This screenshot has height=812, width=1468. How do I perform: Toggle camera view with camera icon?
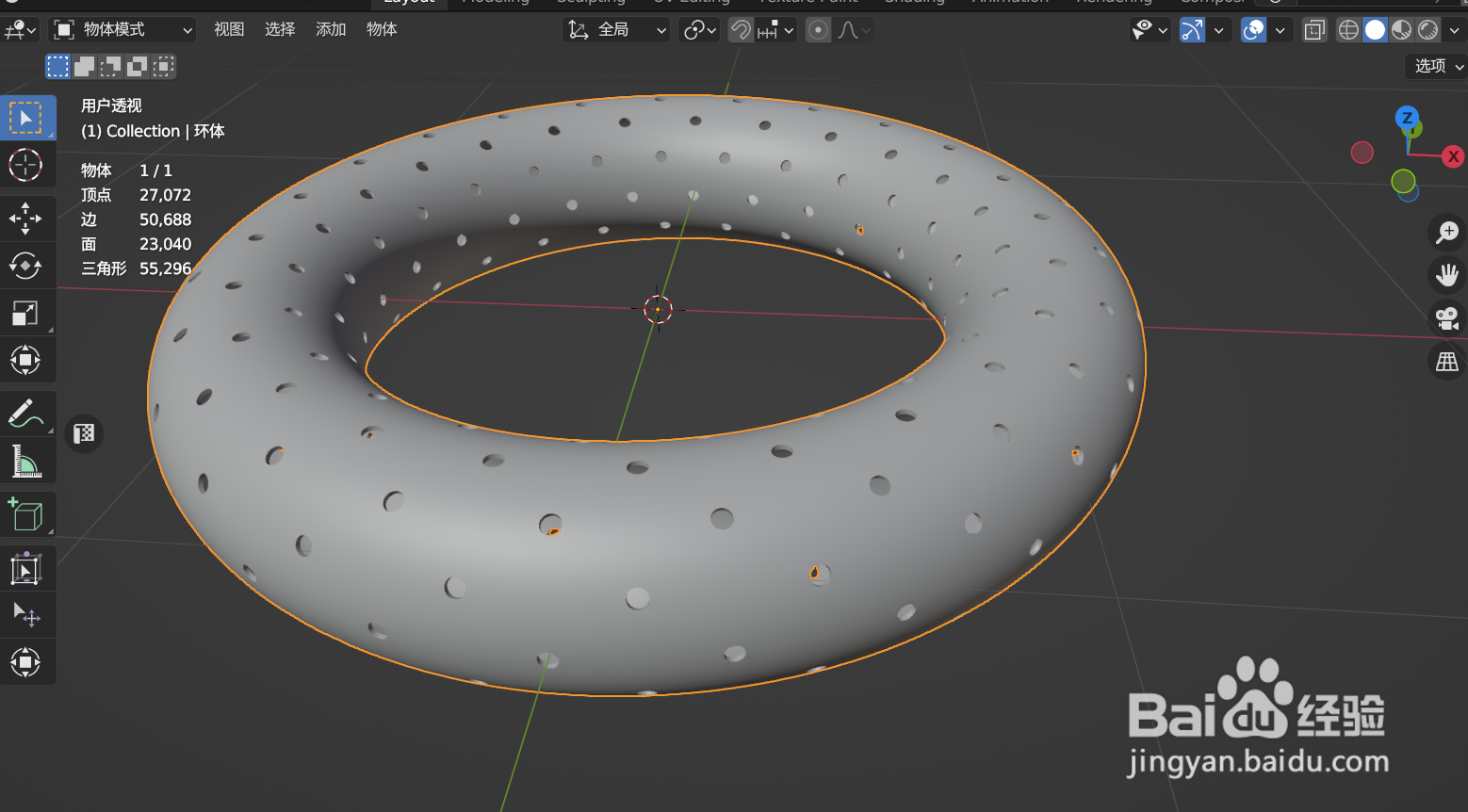pos(1446,317)
